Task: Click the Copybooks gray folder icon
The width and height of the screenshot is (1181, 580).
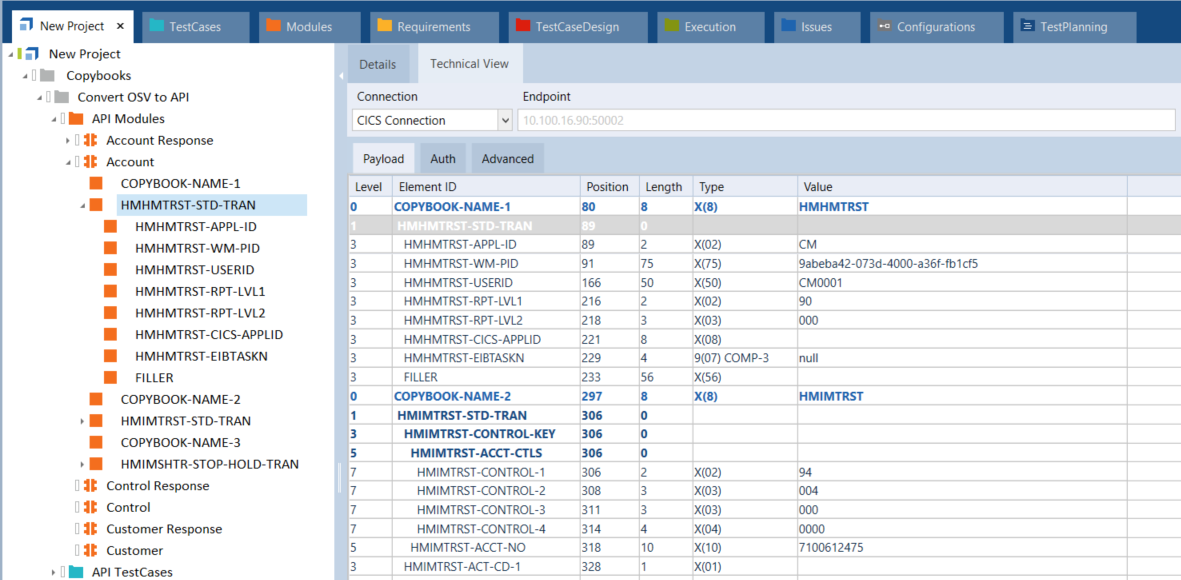Action: click(x=47, y=76)
